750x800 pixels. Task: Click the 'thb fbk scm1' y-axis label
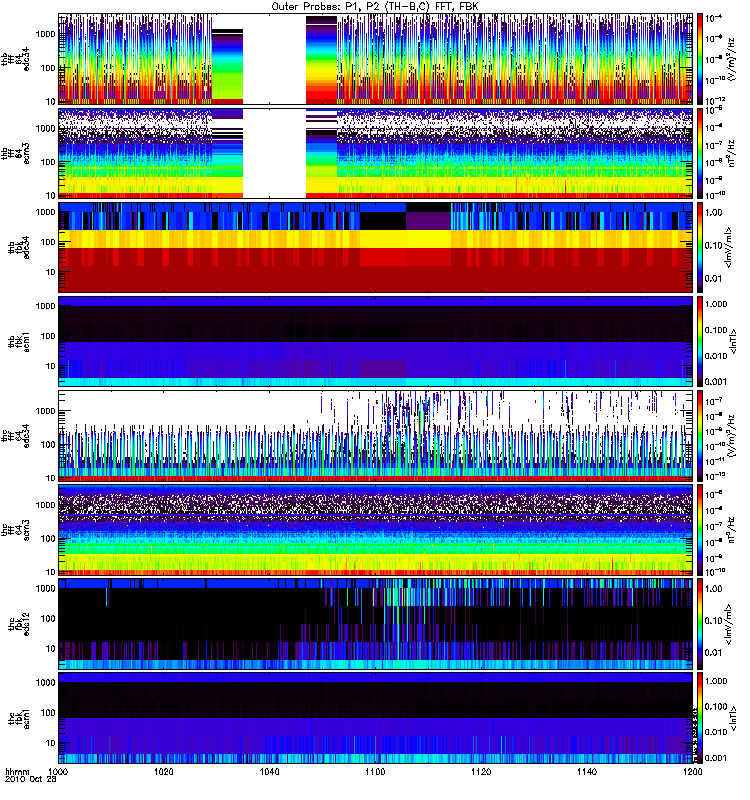(19, 341)
